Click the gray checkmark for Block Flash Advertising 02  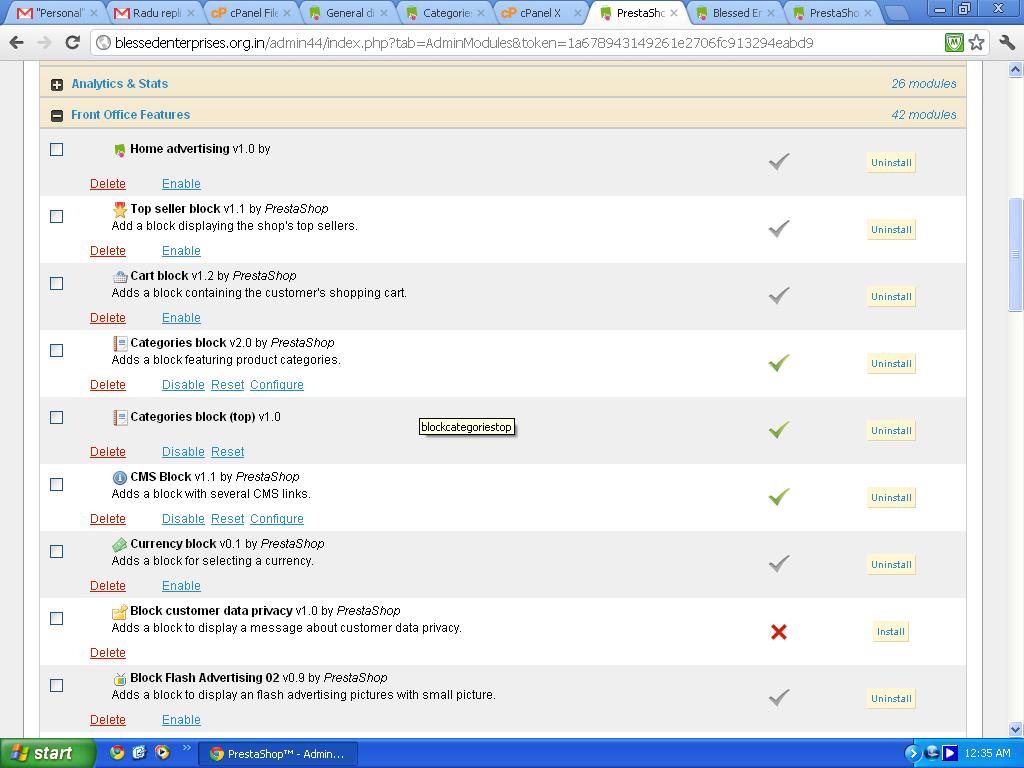click(779, 697)
